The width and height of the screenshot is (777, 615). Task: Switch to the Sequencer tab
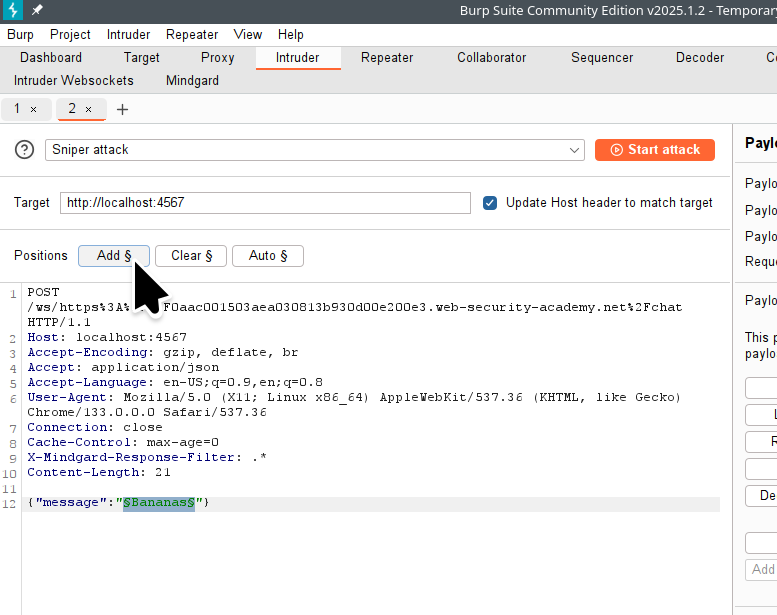point(602,58)
